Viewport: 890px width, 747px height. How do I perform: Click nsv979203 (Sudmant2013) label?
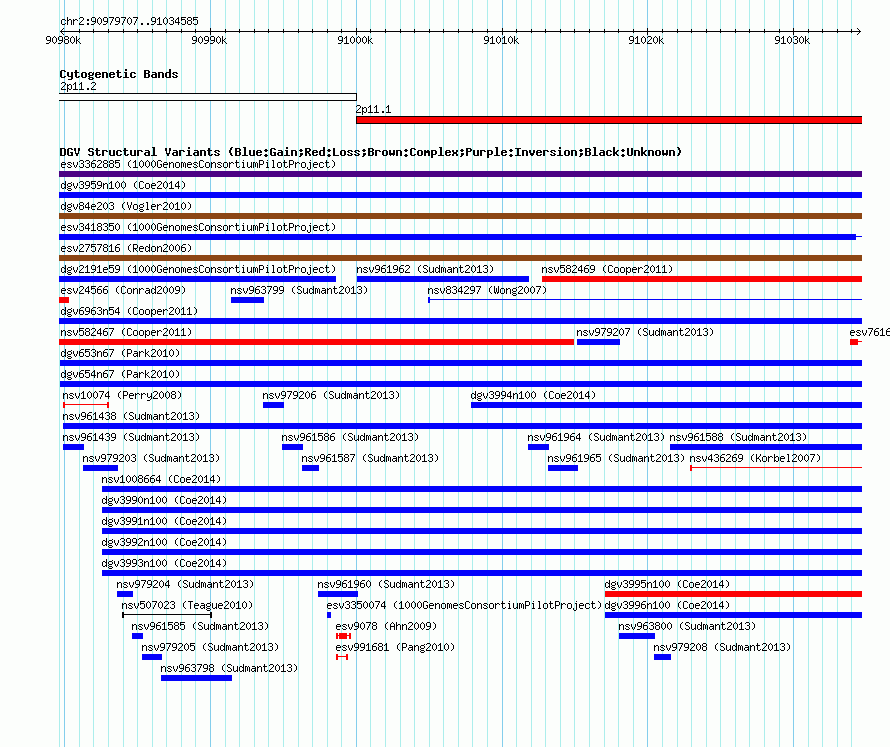tap(151, 458)
